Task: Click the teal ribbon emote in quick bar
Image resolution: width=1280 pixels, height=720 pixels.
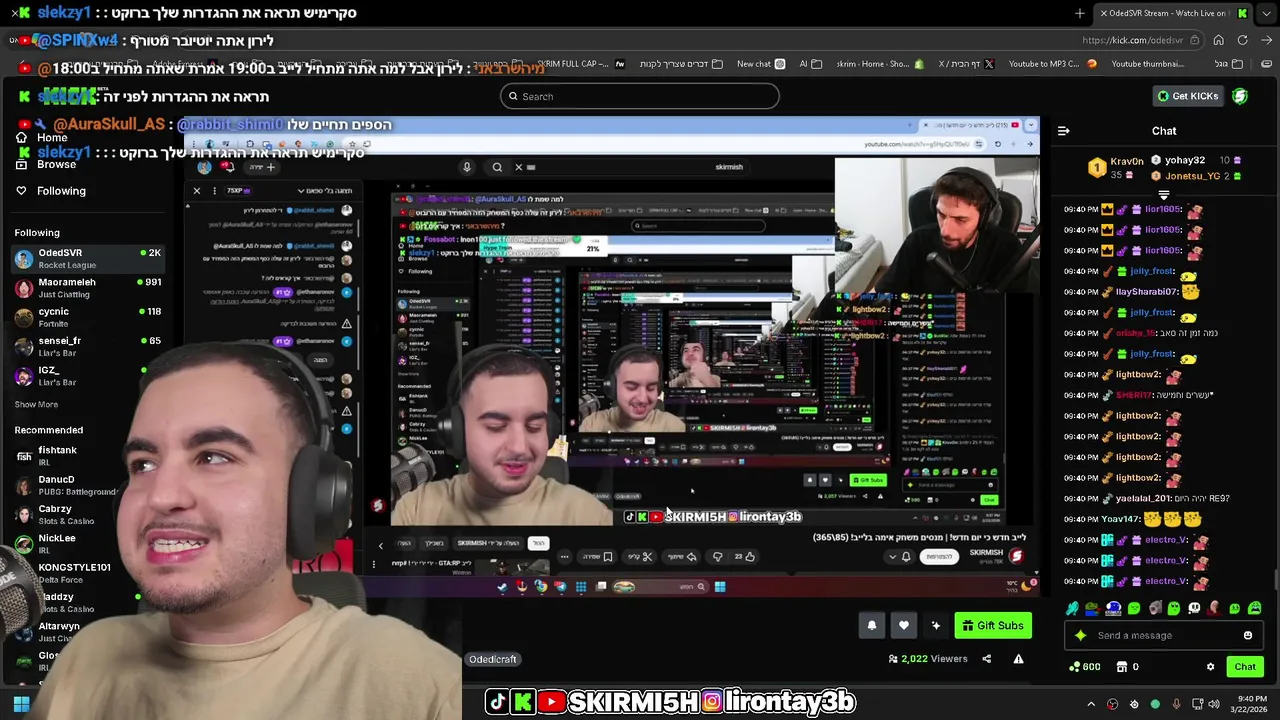Action: (x=1072, y=608)
